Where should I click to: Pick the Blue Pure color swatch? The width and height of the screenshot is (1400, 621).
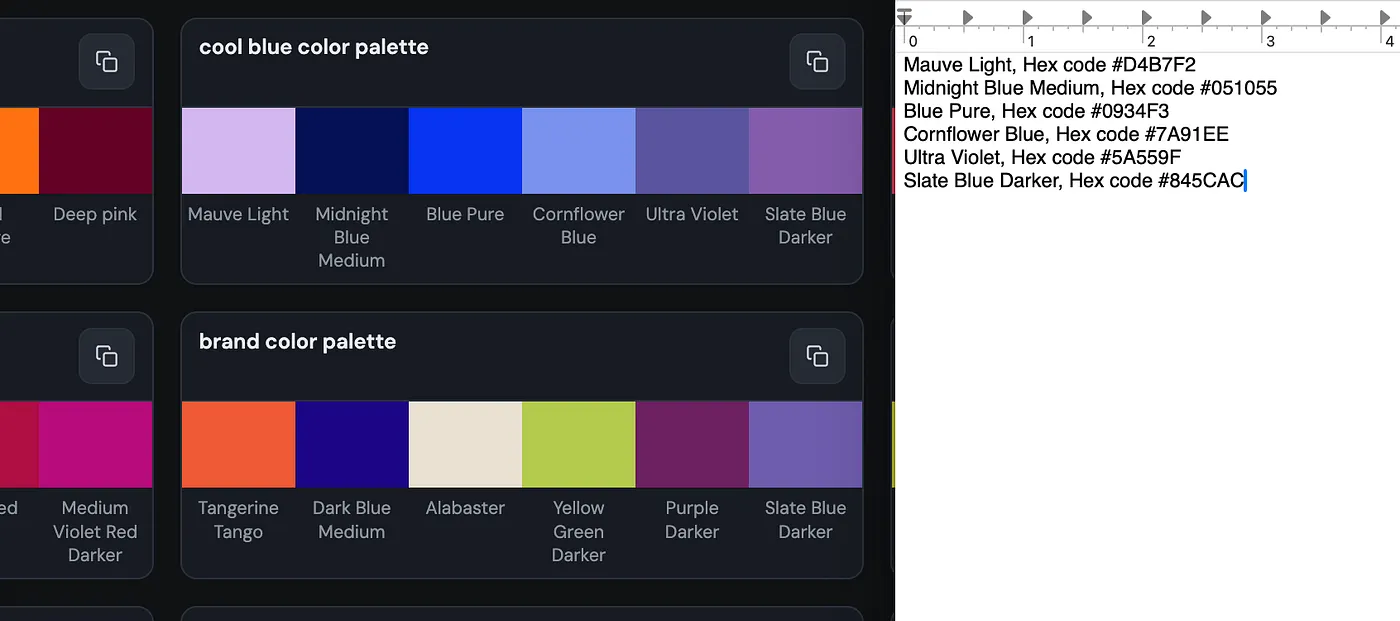[x=465, y=151]
